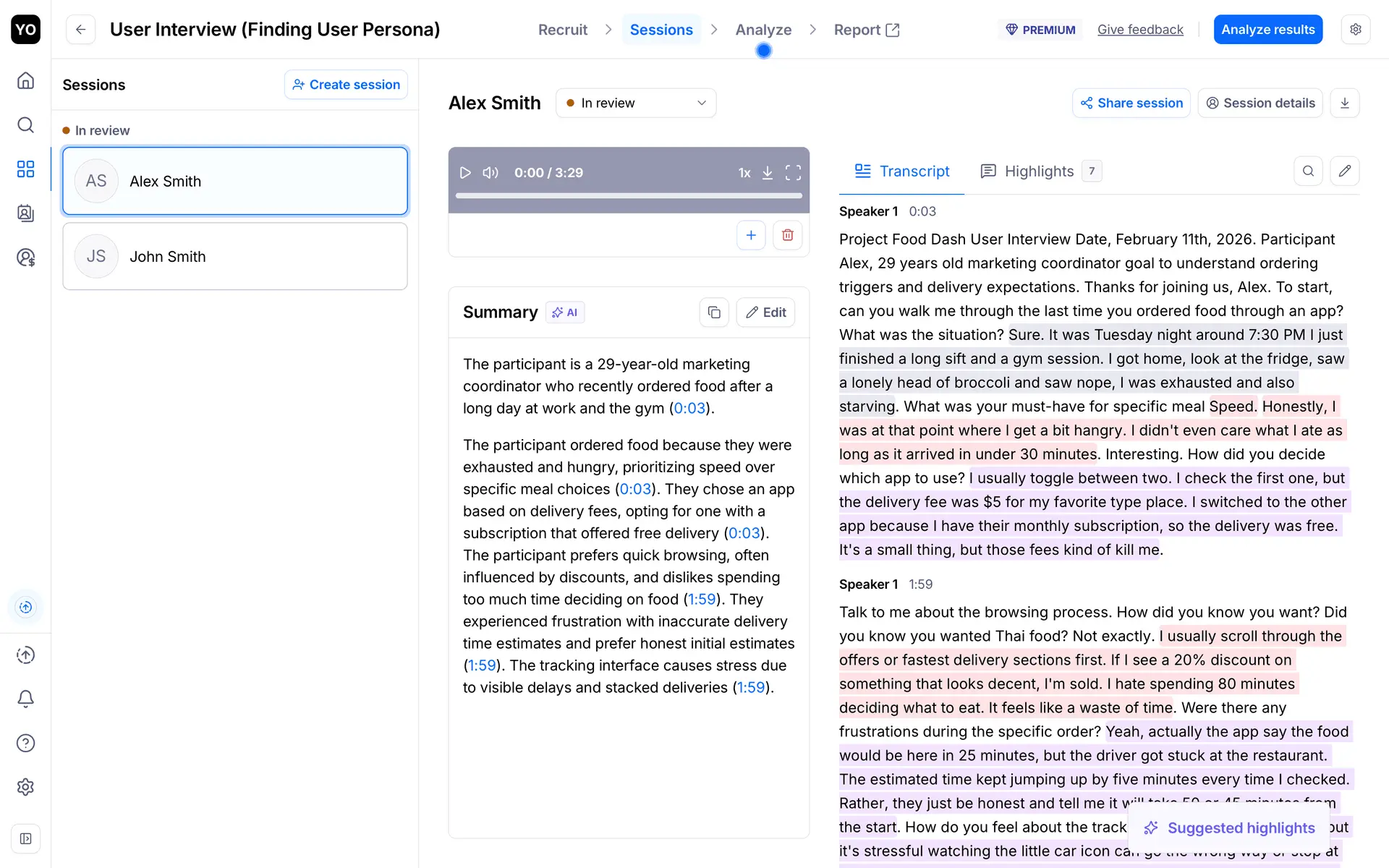This screenshot has width=1389, height=868.
Task: Open the Give feedback link
Action: click(x=1140, y=30)
